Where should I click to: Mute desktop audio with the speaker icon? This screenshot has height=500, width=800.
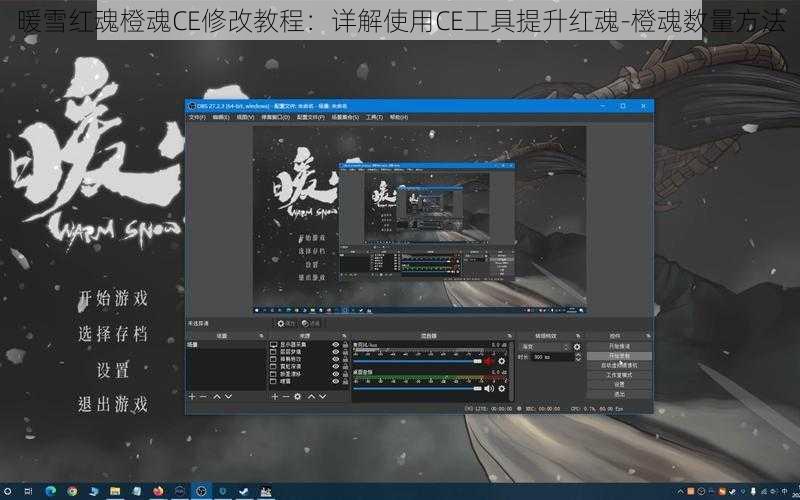[489, 389]
